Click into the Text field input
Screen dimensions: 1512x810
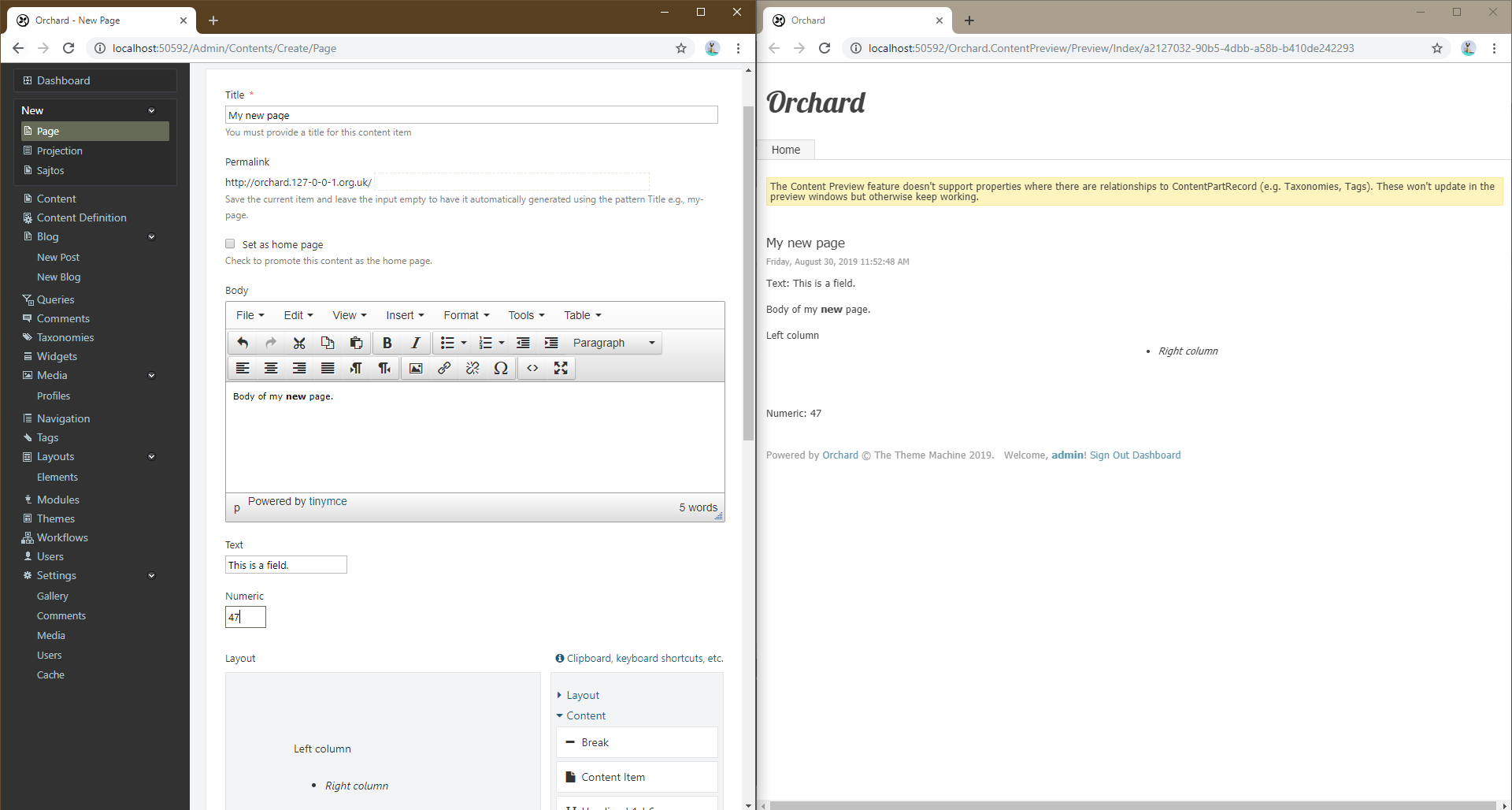[x=286, y=565]
